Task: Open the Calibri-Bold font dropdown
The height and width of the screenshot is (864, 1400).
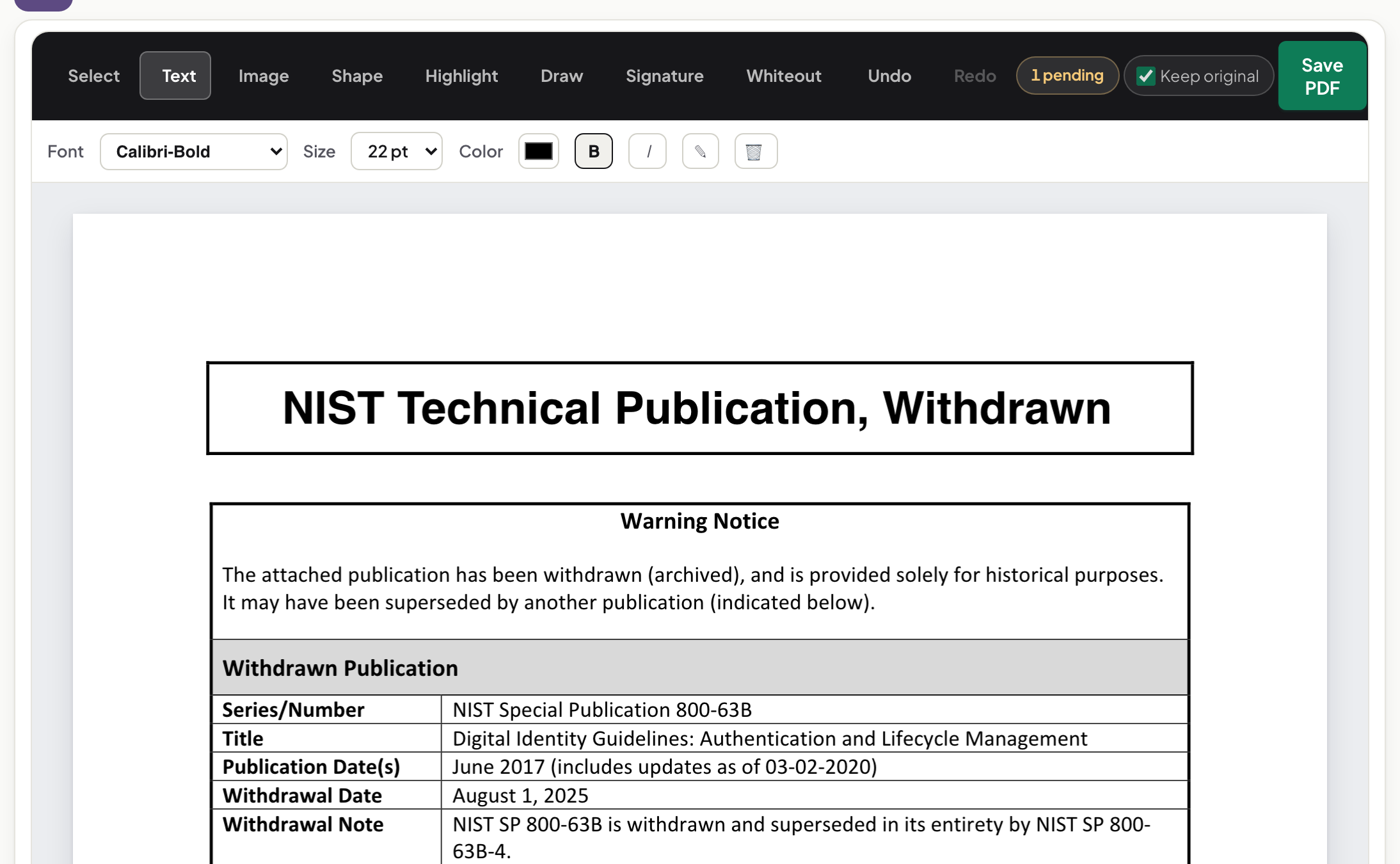Action: pyautogui.click(x=194, y=152)
